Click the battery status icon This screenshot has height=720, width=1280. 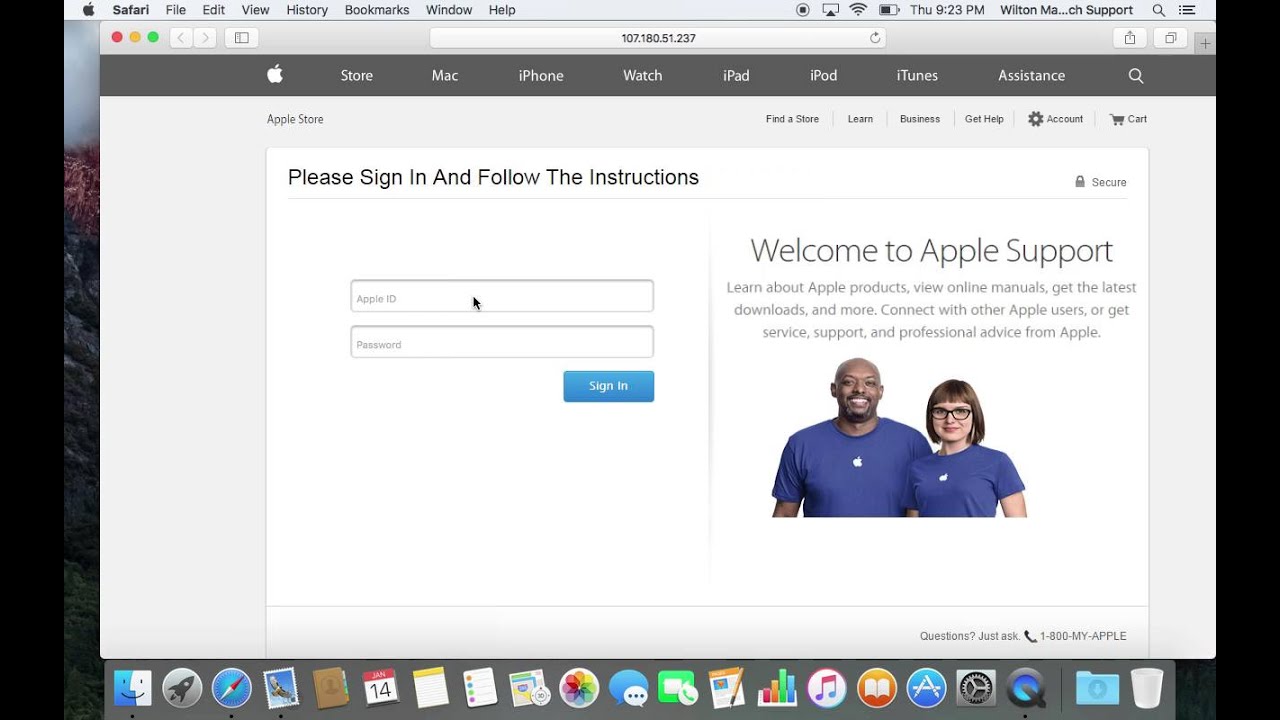tap(888, 10)
